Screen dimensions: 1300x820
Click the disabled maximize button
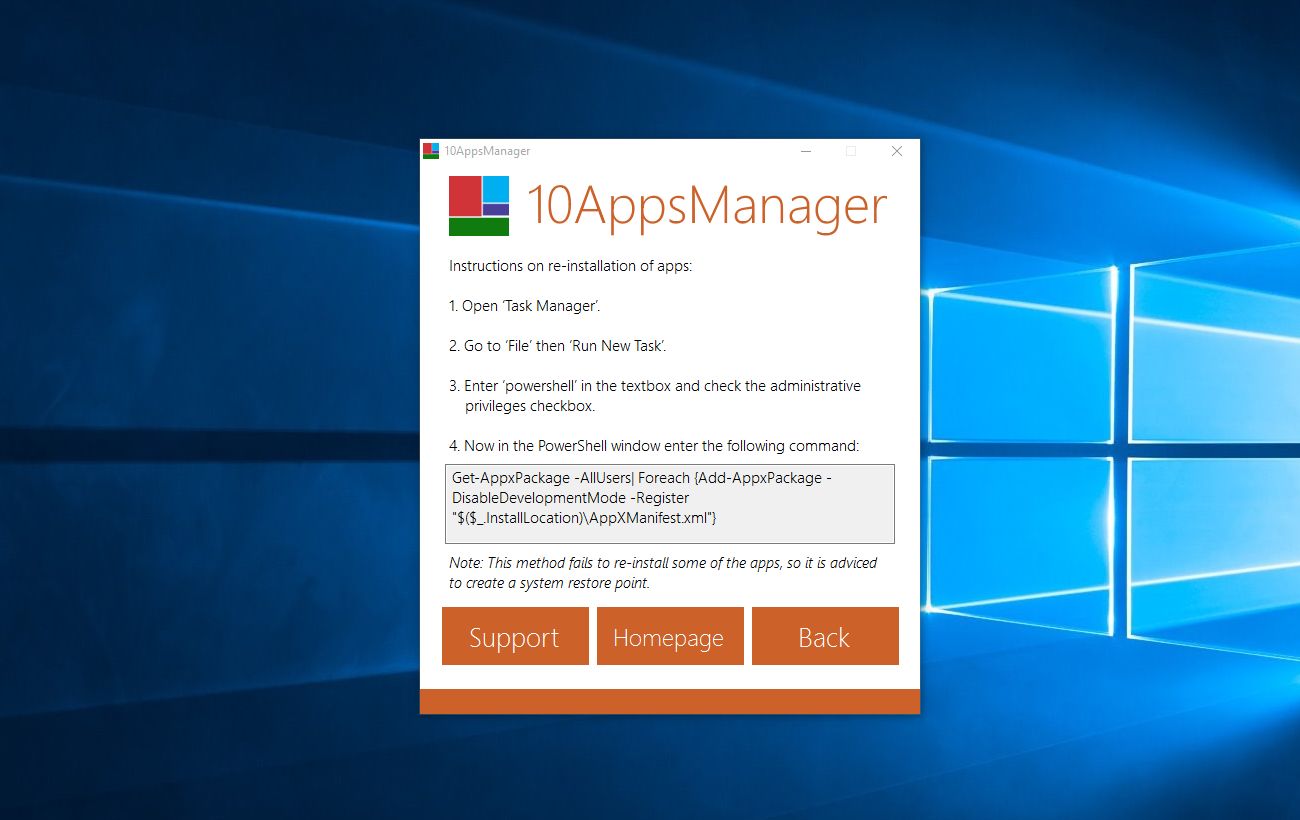click(x=851, y=151)
